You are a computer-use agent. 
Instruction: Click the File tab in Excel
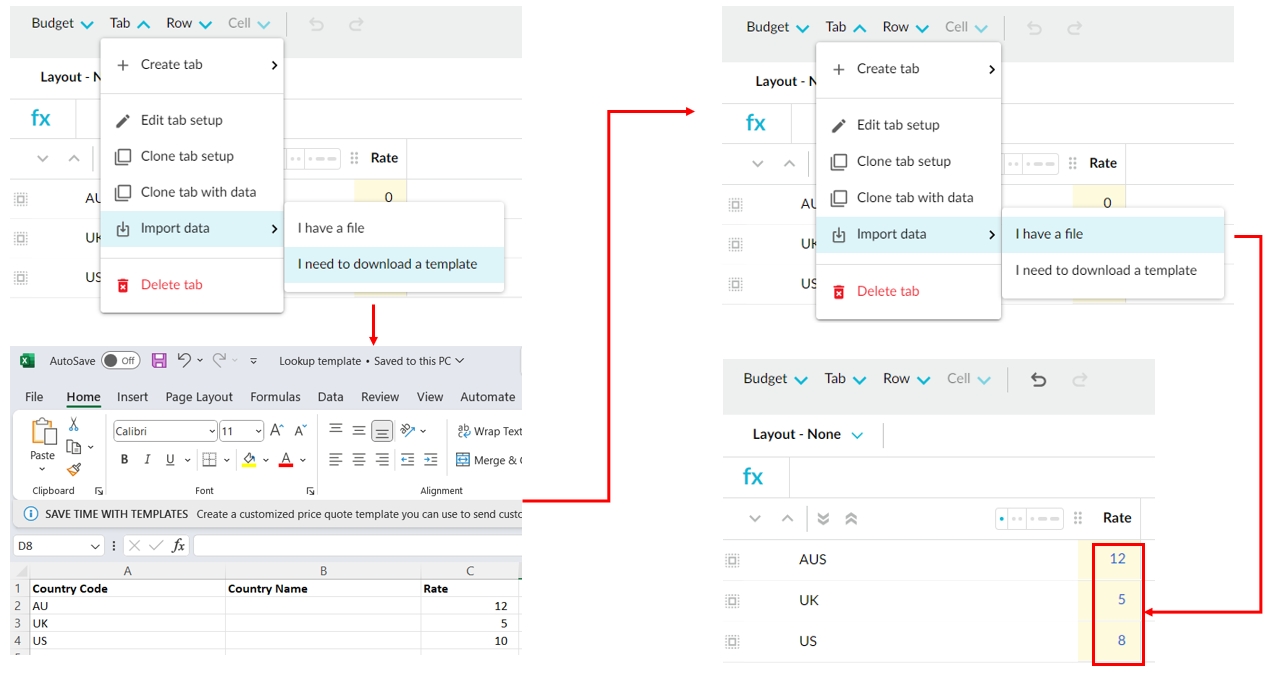[34, 397]
